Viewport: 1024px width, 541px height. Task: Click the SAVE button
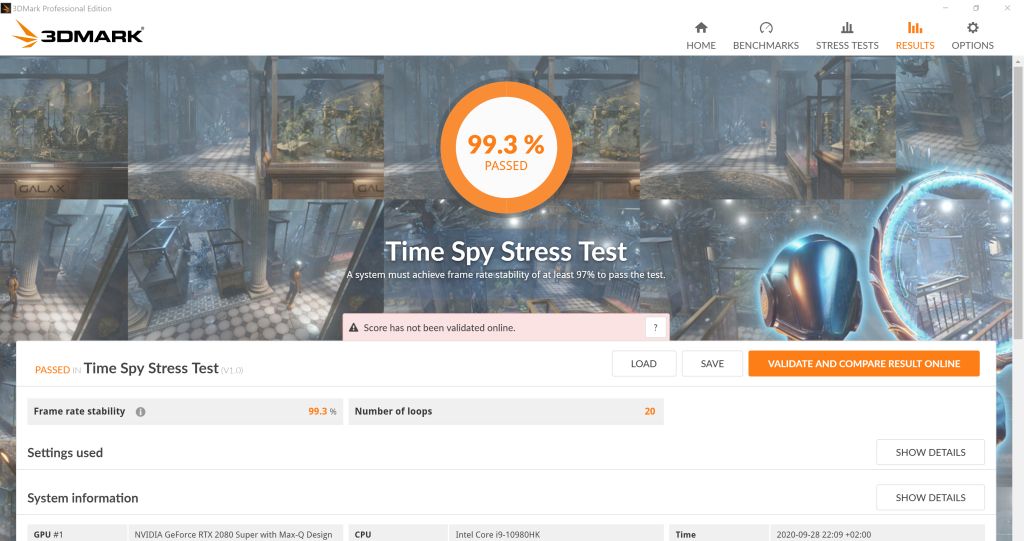[712, 363]
